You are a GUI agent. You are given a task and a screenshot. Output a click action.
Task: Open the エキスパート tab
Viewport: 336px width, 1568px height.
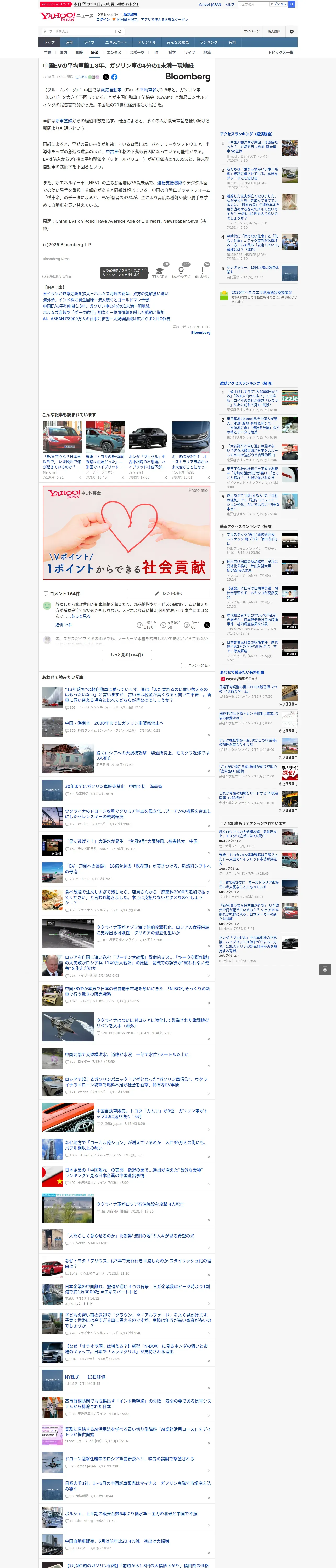116,43
